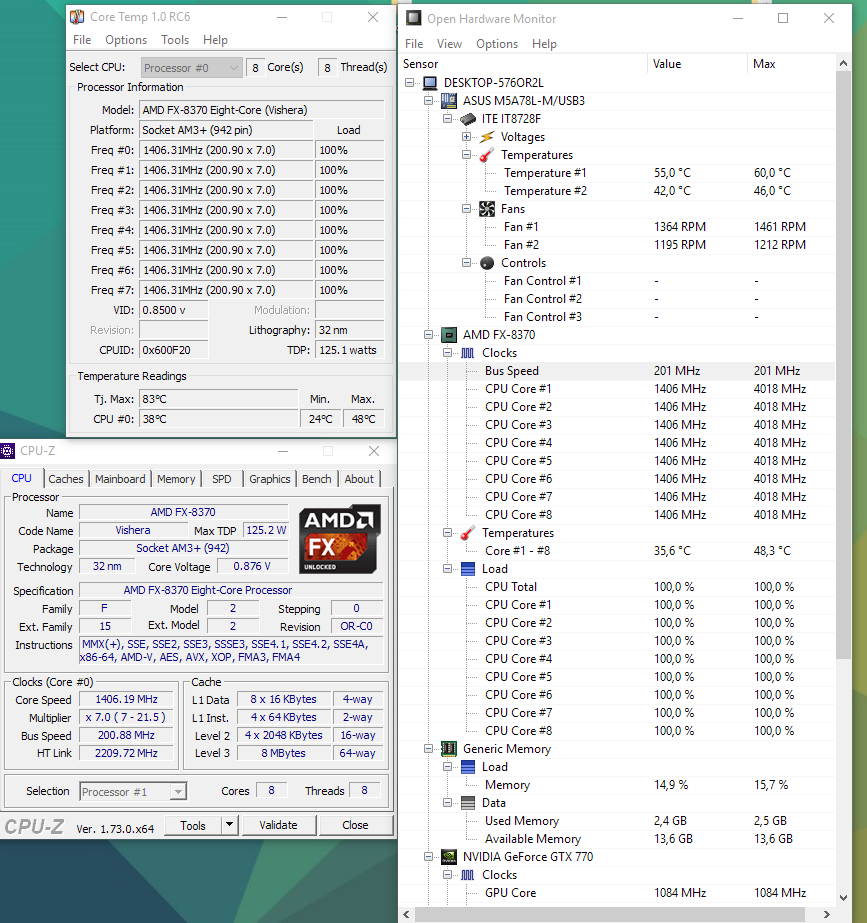Screen dimensions: 867x923
Task: Collapse the Controls node
Action: [466, 263]
